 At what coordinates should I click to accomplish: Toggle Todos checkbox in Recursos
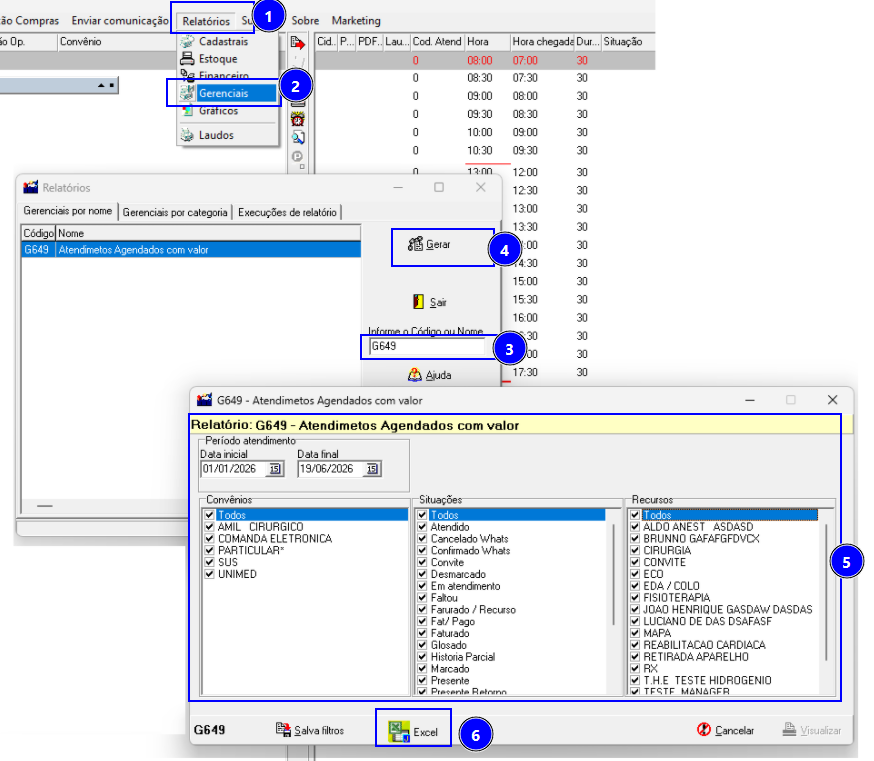(x=635, y=515)
